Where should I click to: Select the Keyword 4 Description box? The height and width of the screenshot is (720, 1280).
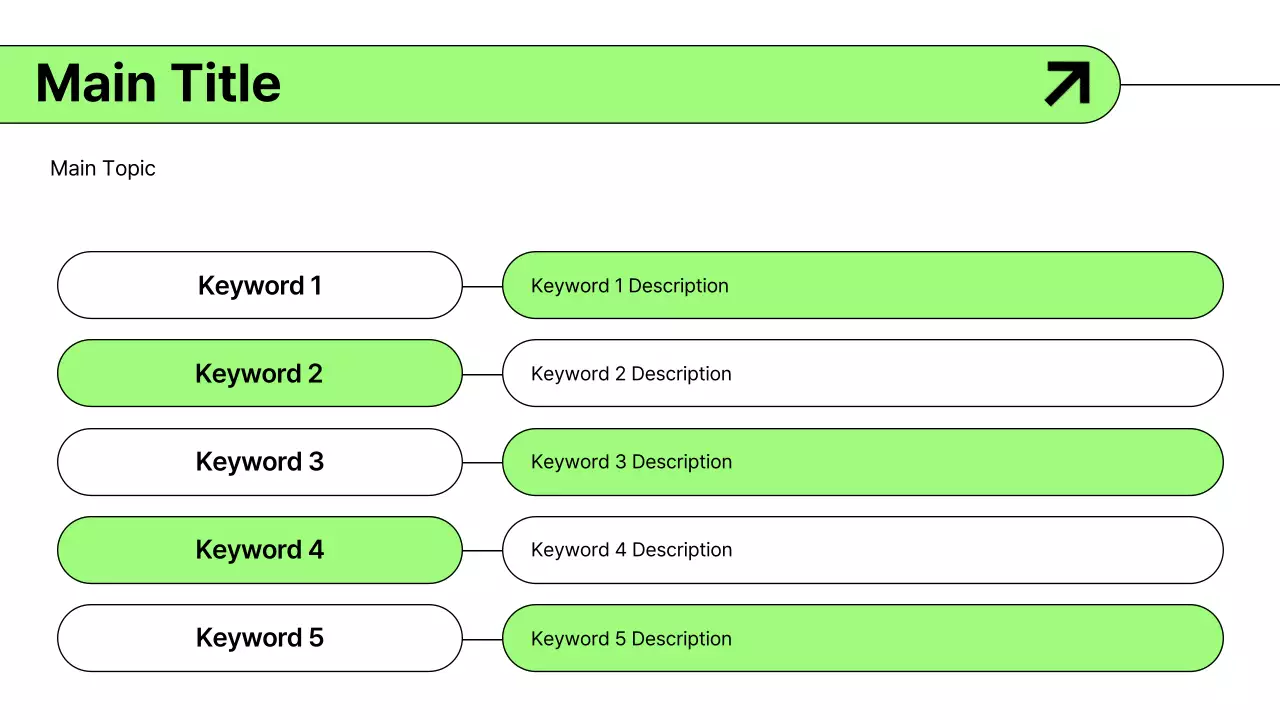862,550
